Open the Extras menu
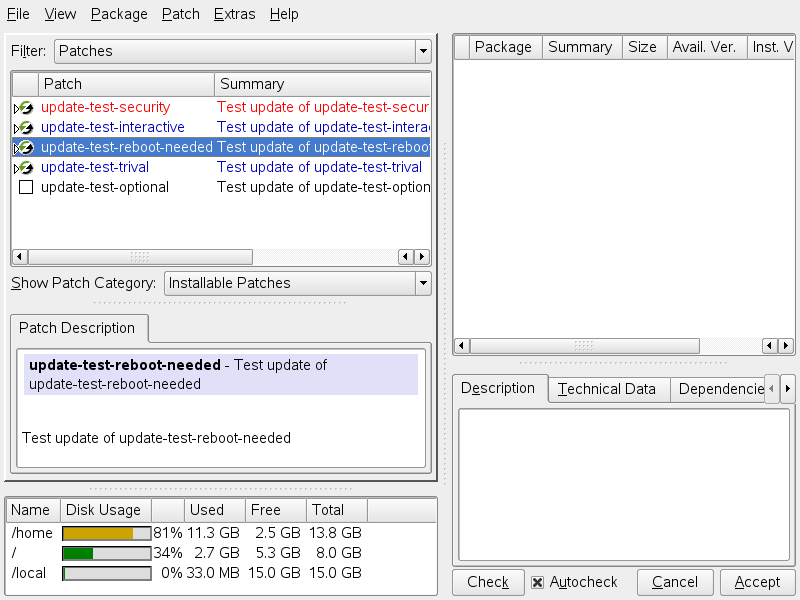Viewport: 800px width, 600px height. point(234,14)
